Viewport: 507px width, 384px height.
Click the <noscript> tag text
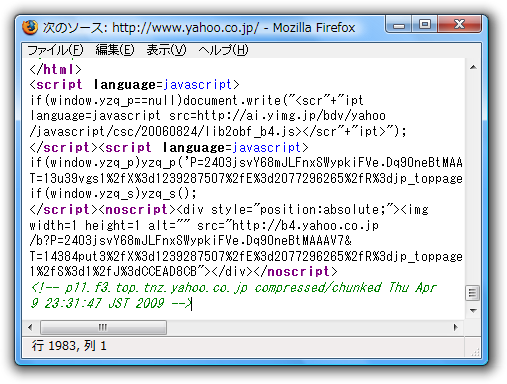(x=137, y=209)
